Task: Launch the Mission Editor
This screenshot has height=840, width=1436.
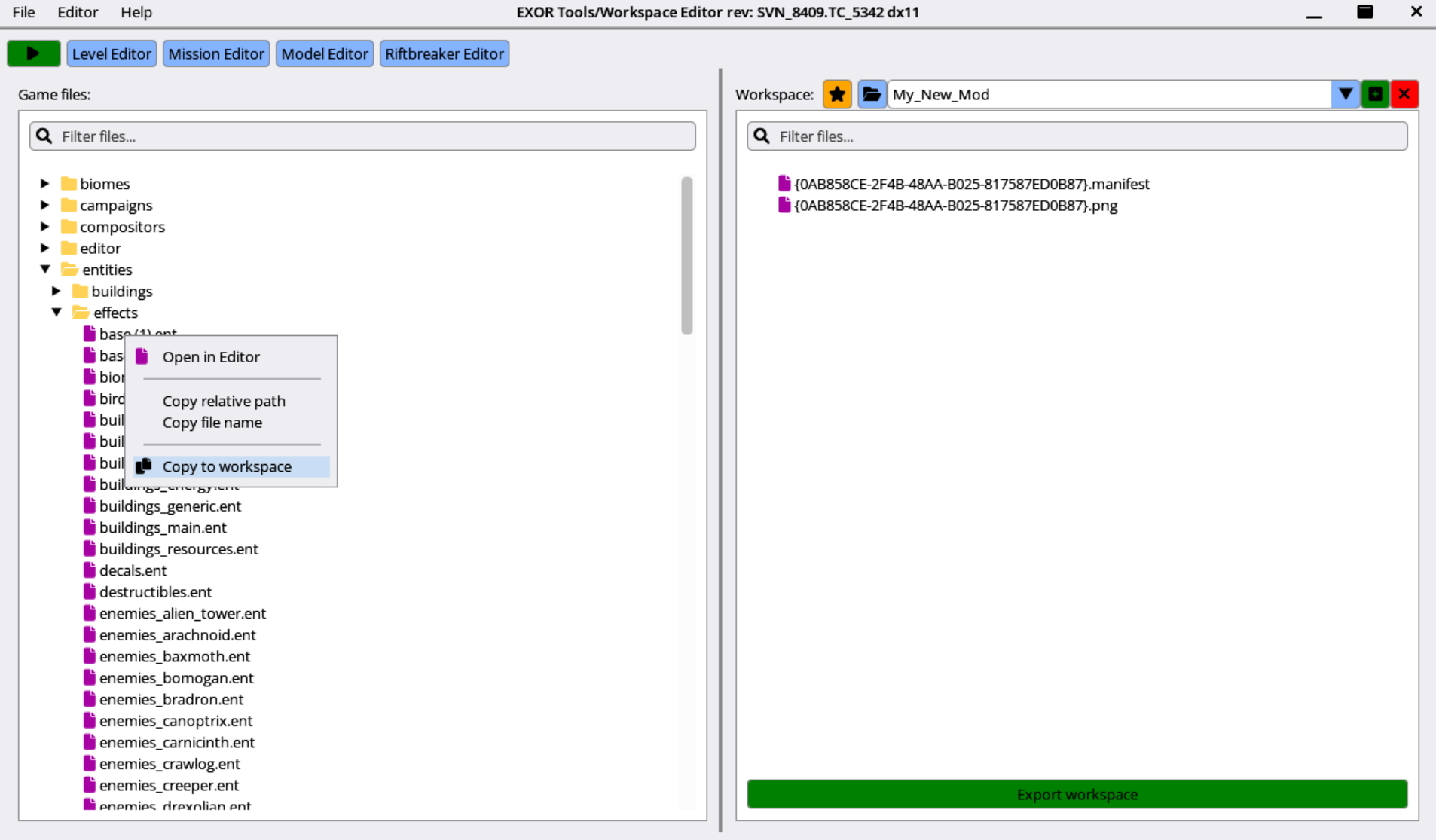Action: (216, 53)
